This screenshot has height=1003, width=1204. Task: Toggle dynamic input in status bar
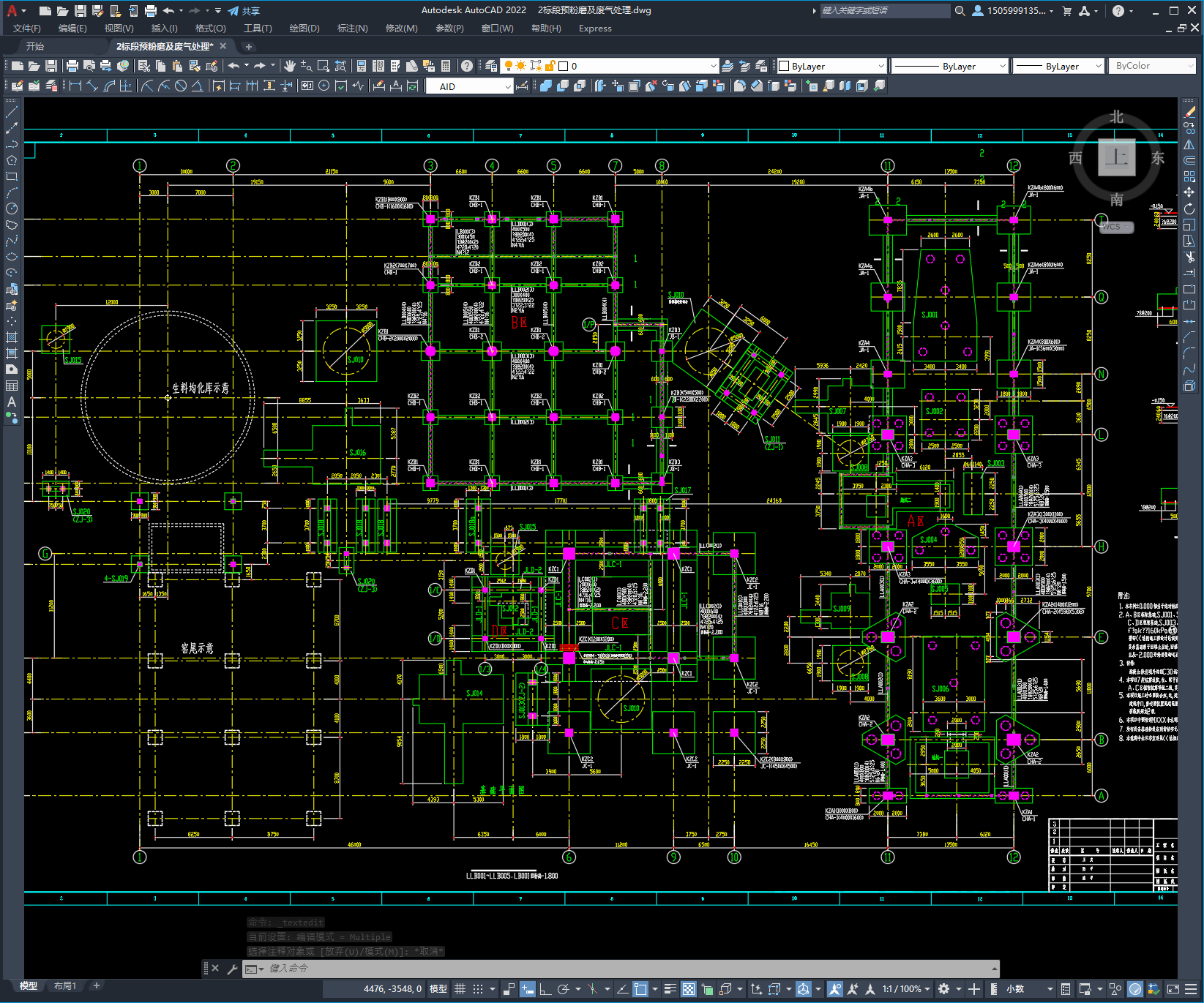528,989
